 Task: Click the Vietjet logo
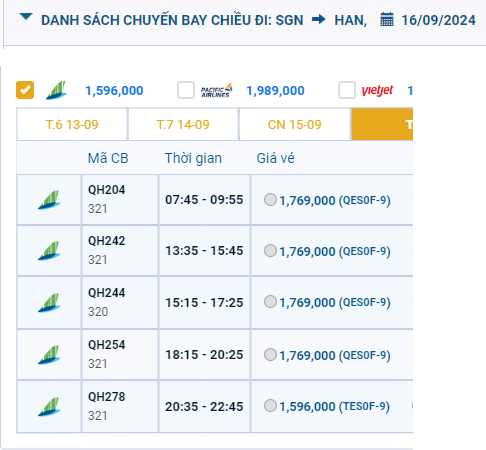tap(377, 90)
